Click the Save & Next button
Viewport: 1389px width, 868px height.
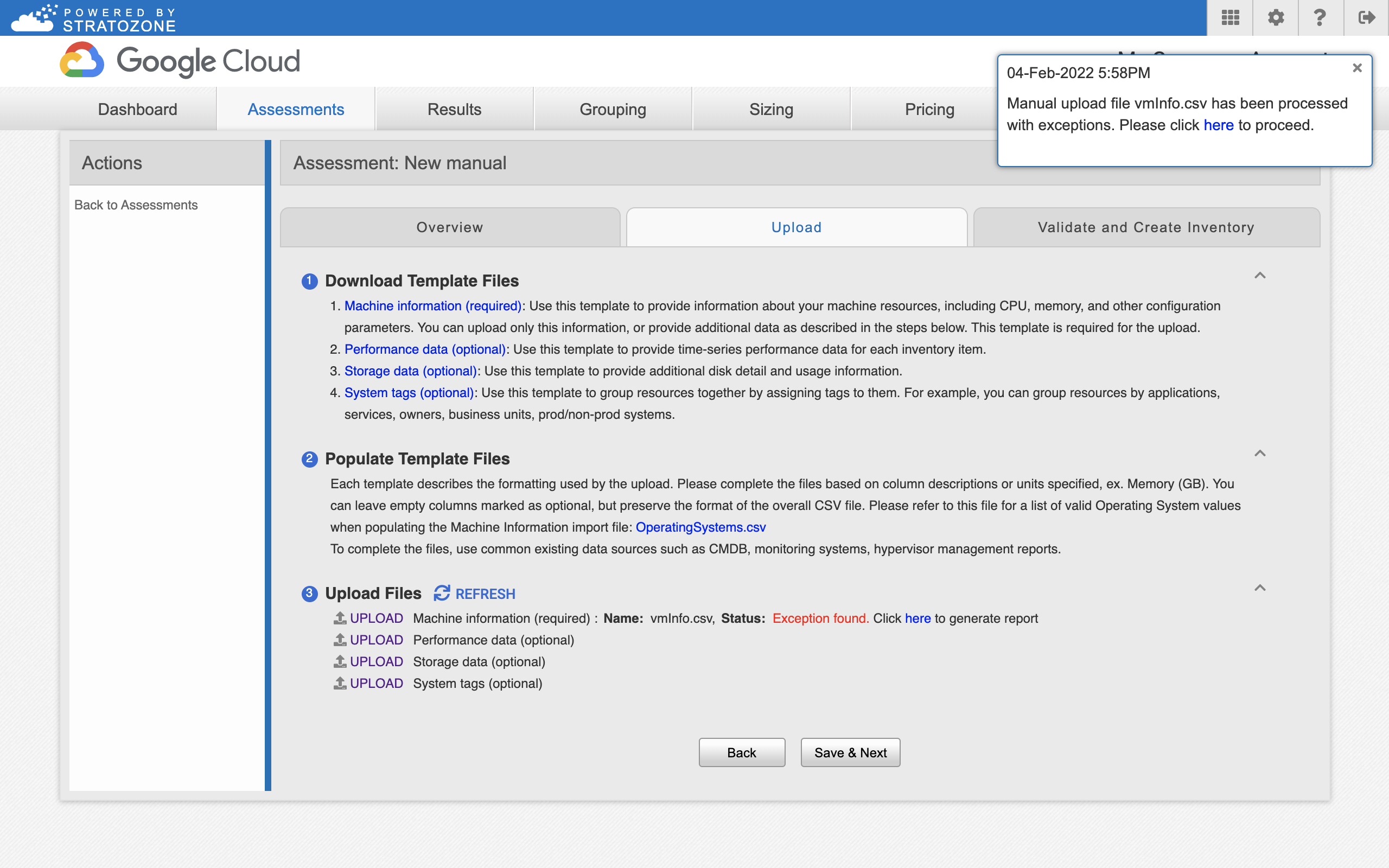point(850,753)
